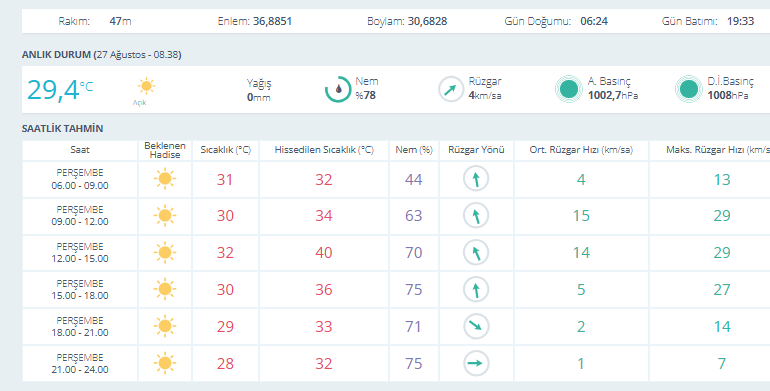This screenshot has width=770, height=391.
Task: Click sun icon in 18.00 - 21.00 row
Action: pyautogui.click(x=165, y=326)
